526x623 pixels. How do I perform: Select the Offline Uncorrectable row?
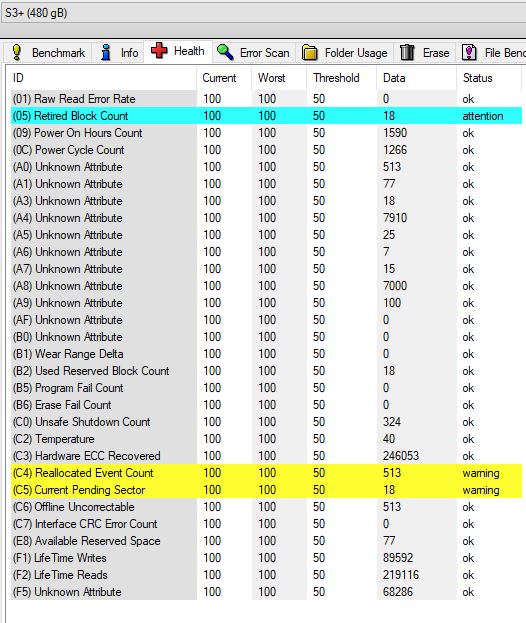point(266,507)
